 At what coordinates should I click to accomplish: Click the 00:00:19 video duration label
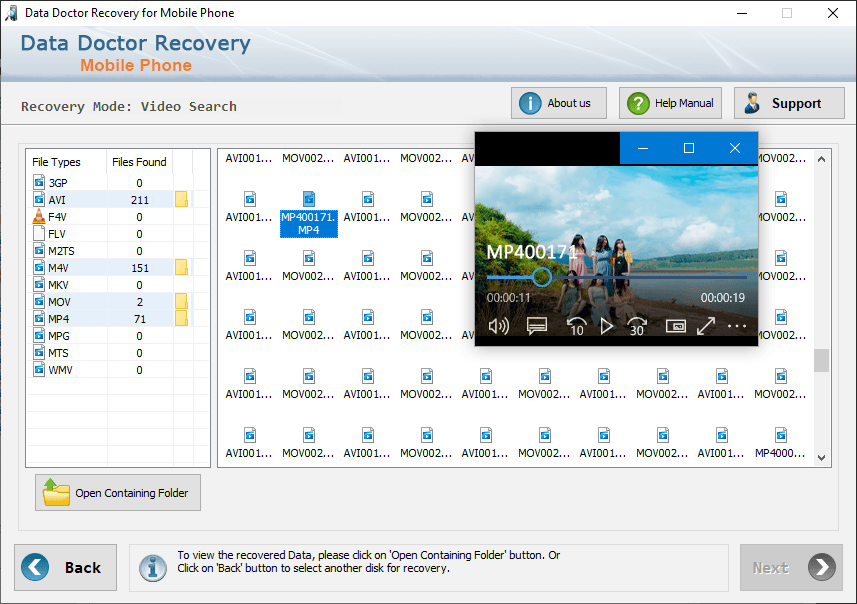pos(723,298)
